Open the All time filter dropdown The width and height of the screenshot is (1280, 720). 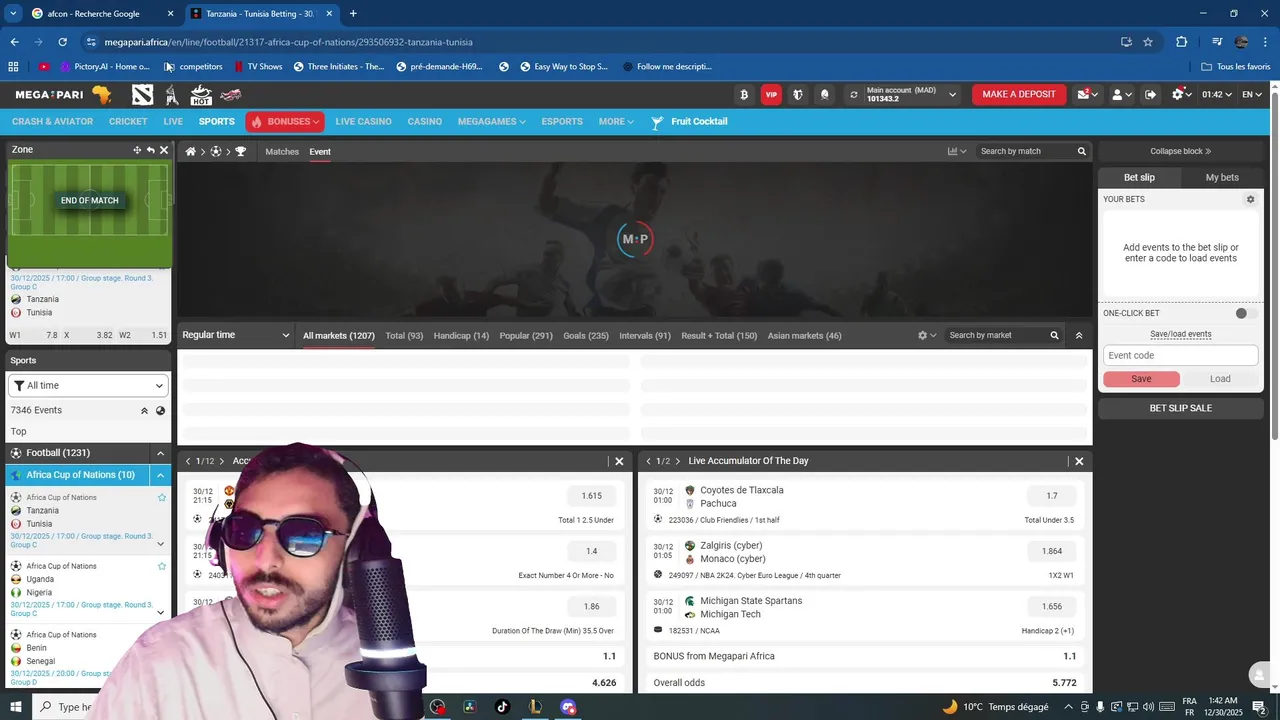(88, 386)
